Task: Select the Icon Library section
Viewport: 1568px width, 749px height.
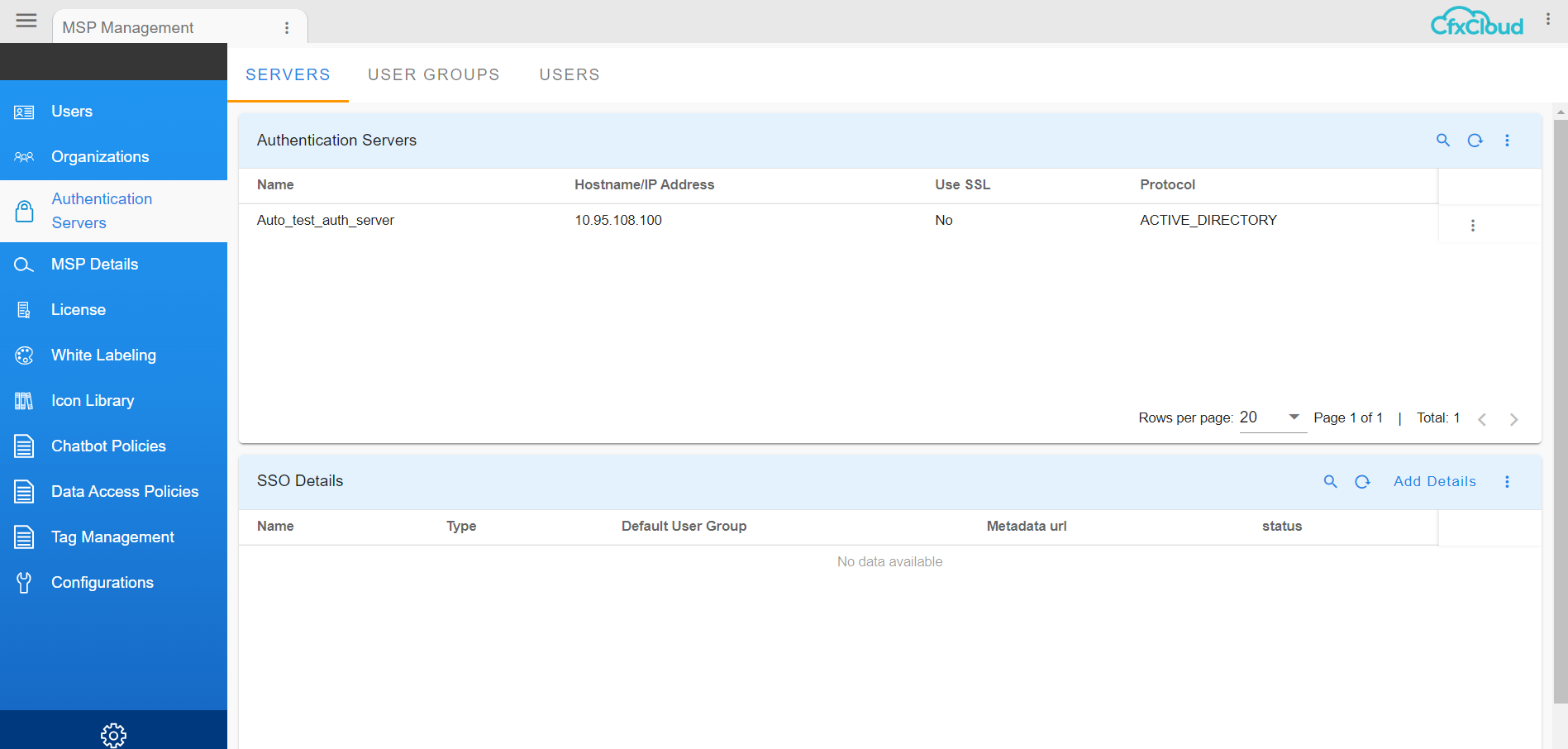Action: pos(93,400)
